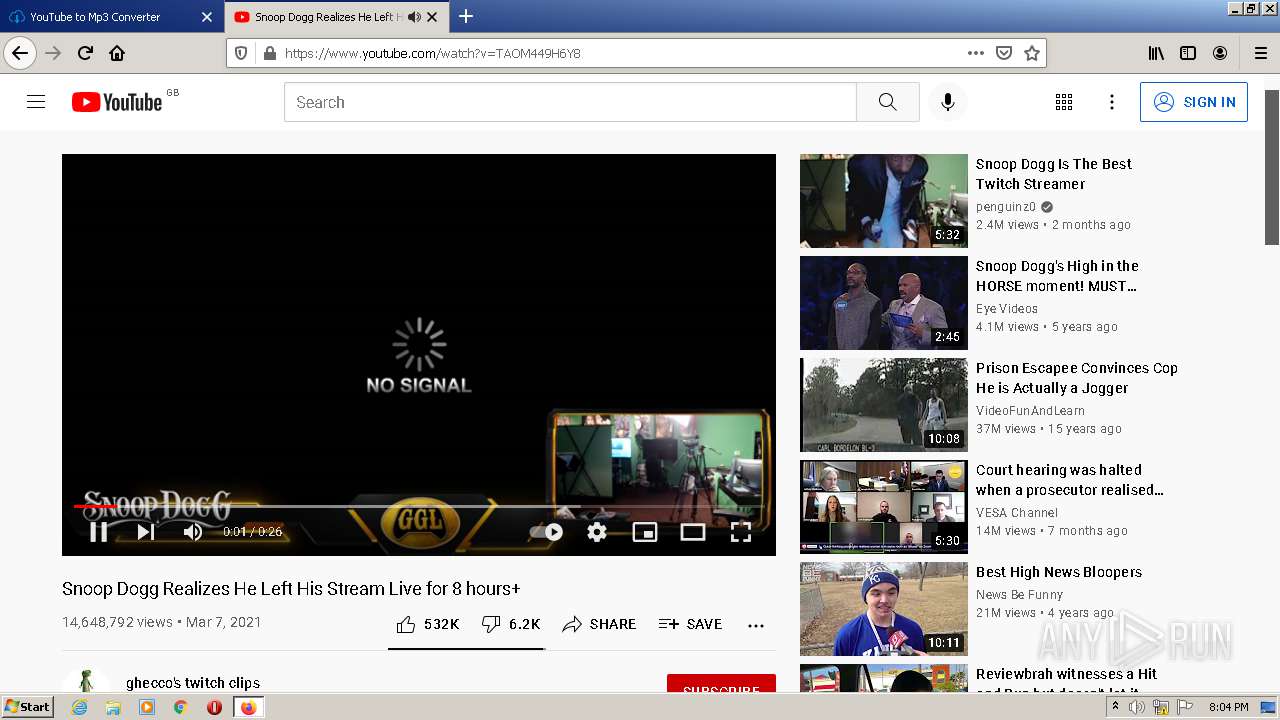Open Snoop Dogg's High in the HORSE moment title
Image resolution: width=1280 pixels, height=720 pixels.
tap(1057, 276)
